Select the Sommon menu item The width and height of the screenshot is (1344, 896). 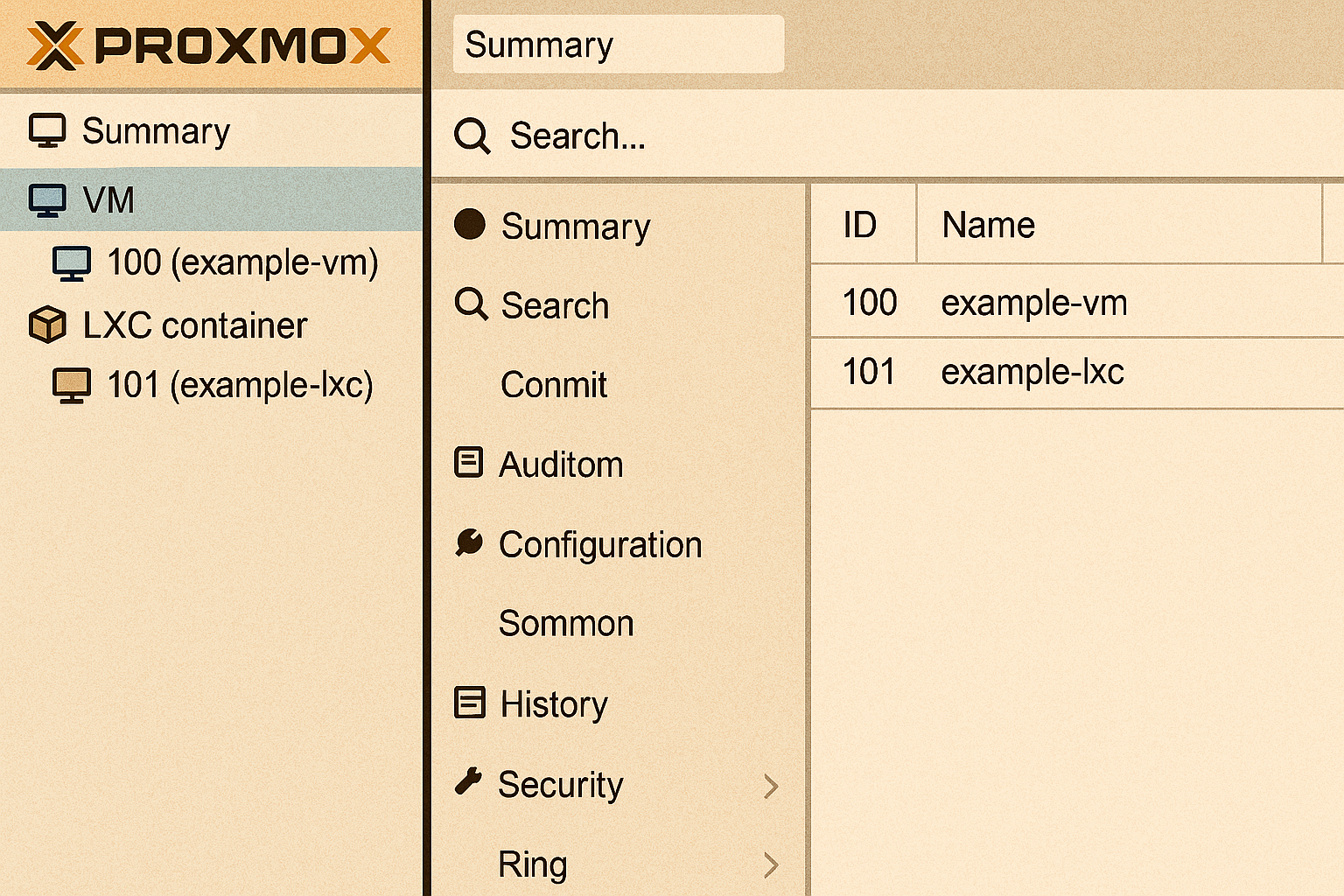[x=566, y=624]
